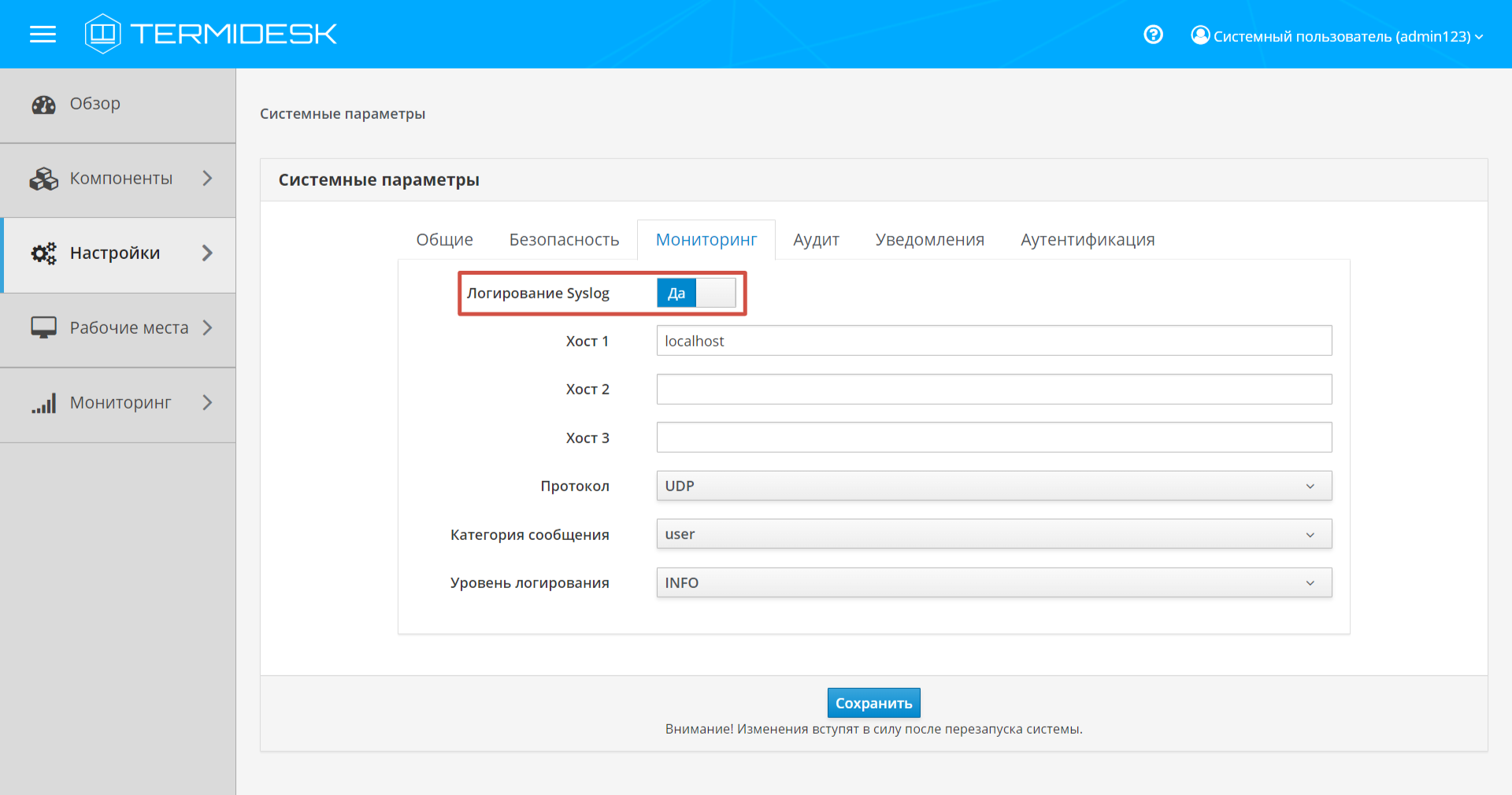This screenshot has width=1512, height=795.
Task: Click the Мониторинг signal bars icon
Action: pyautogui.click(x=43, y=403)
